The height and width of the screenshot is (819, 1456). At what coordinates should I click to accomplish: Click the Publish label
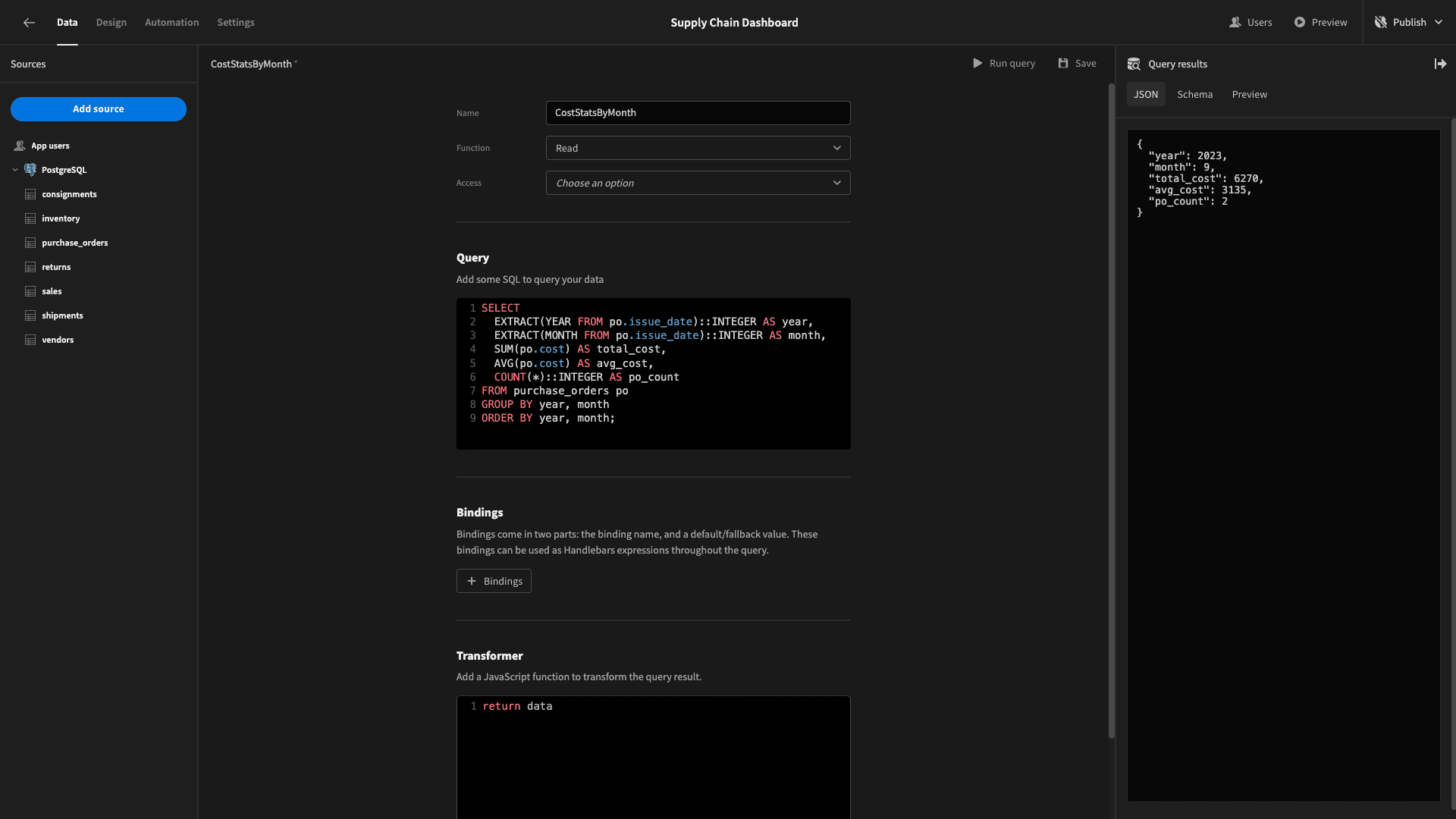[x=1410, y=23]
